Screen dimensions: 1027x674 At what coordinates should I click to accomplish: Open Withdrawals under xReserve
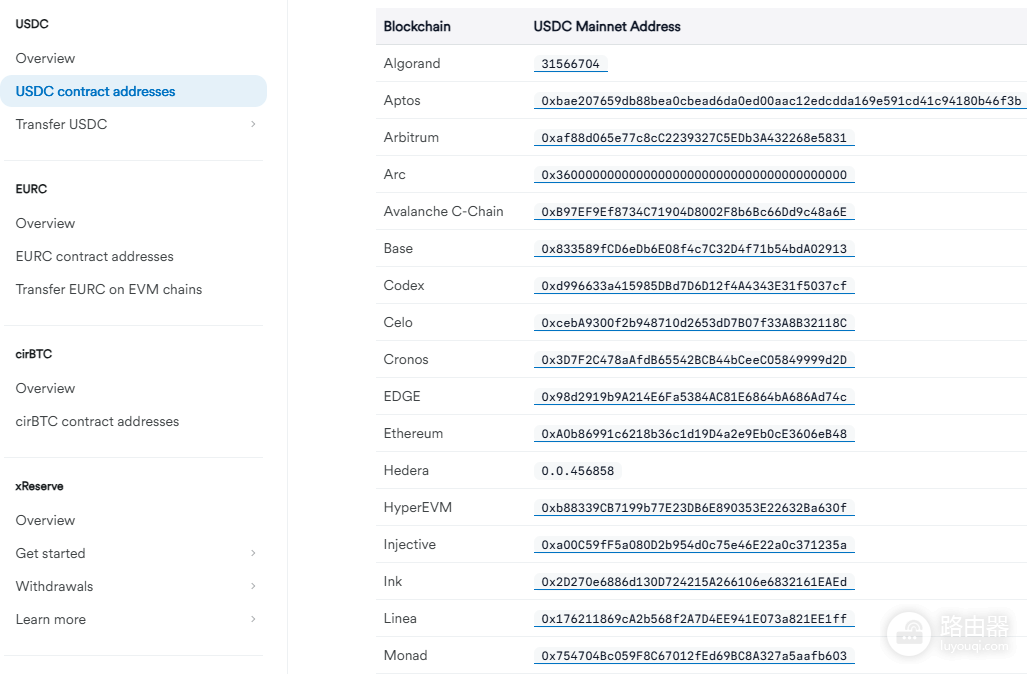tap(54, 586)
